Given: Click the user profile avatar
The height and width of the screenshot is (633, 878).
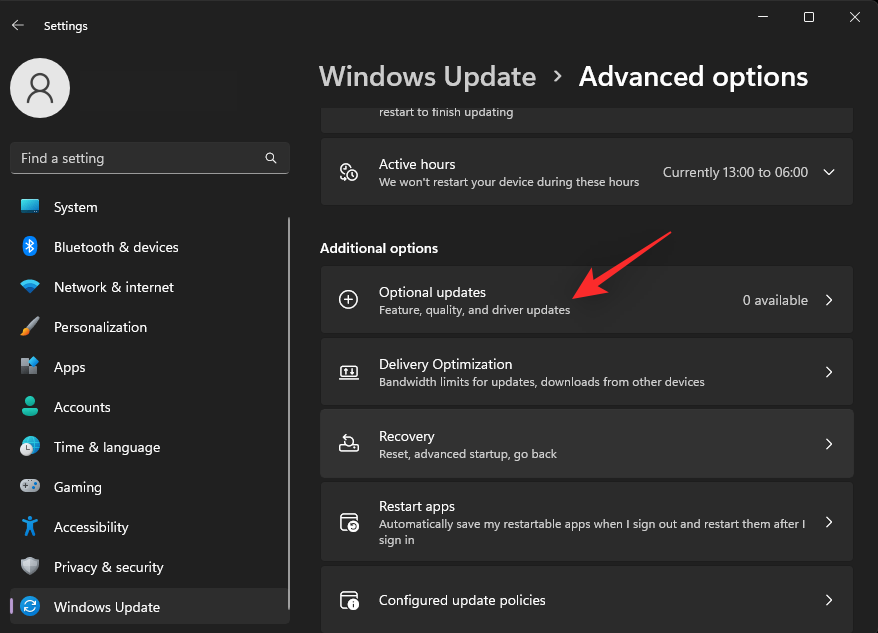Looking at the screenshot, I should (x=40, y=88).
